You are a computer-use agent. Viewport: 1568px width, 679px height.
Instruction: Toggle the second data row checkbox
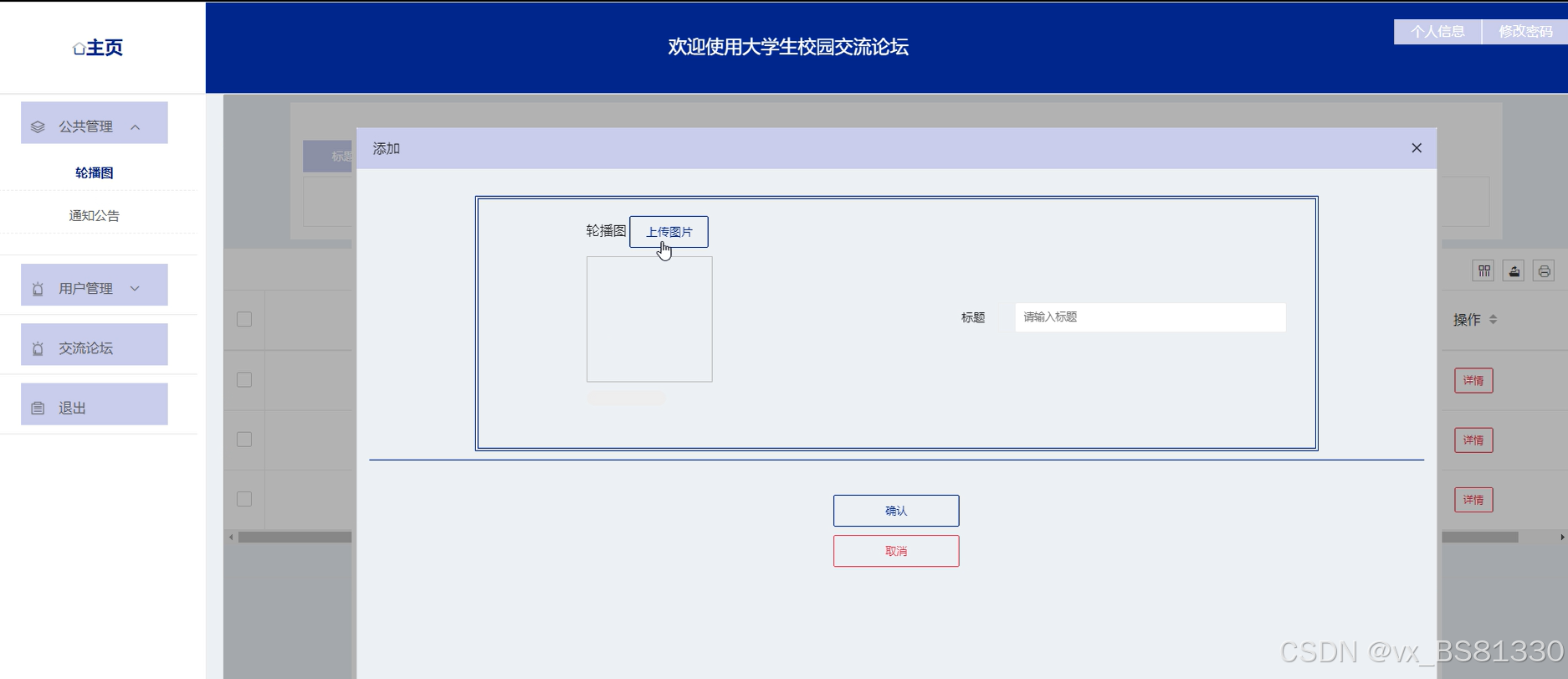tap(244, 439)
